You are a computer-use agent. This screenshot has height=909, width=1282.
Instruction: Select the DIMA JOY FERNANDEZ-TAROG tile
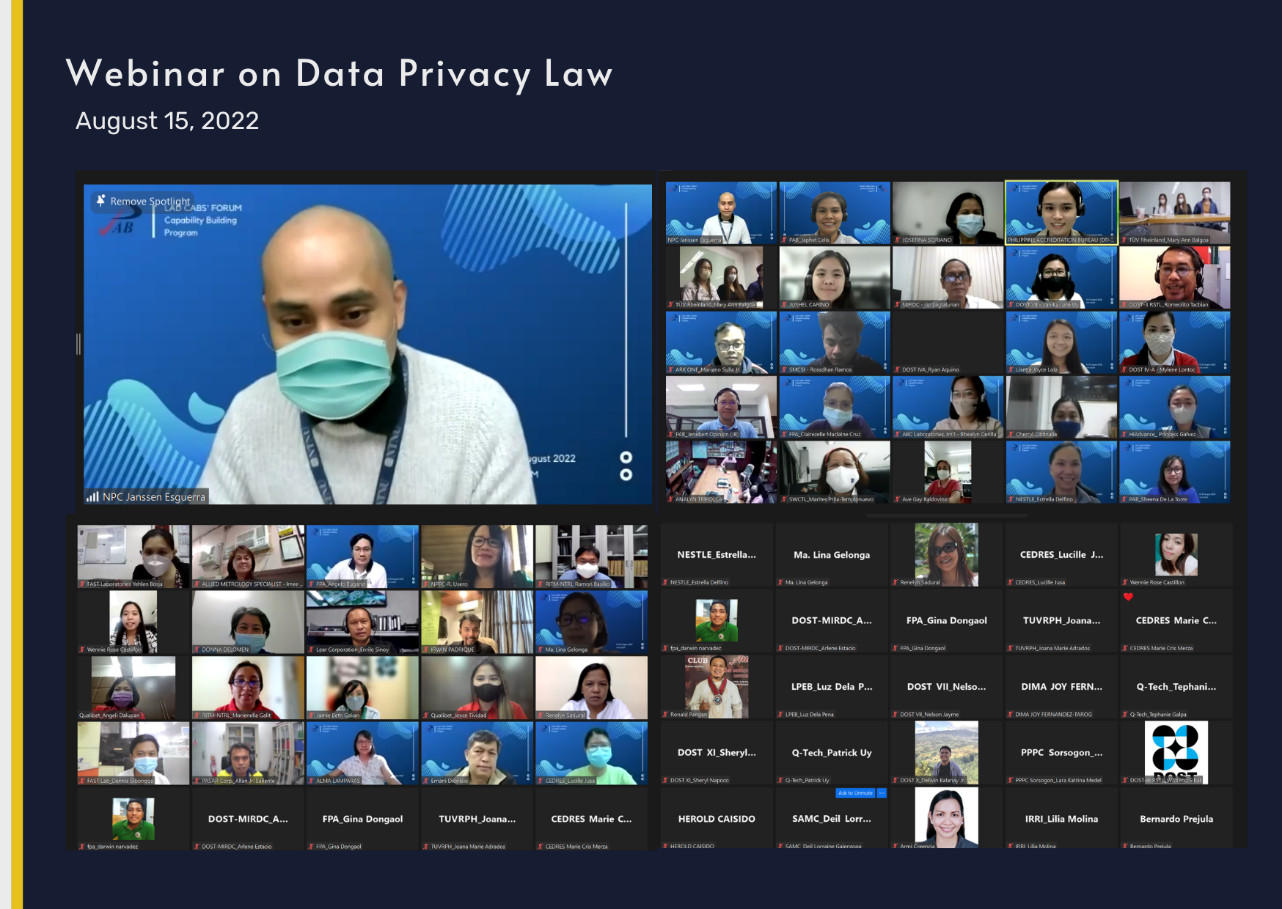[1061, 687]
